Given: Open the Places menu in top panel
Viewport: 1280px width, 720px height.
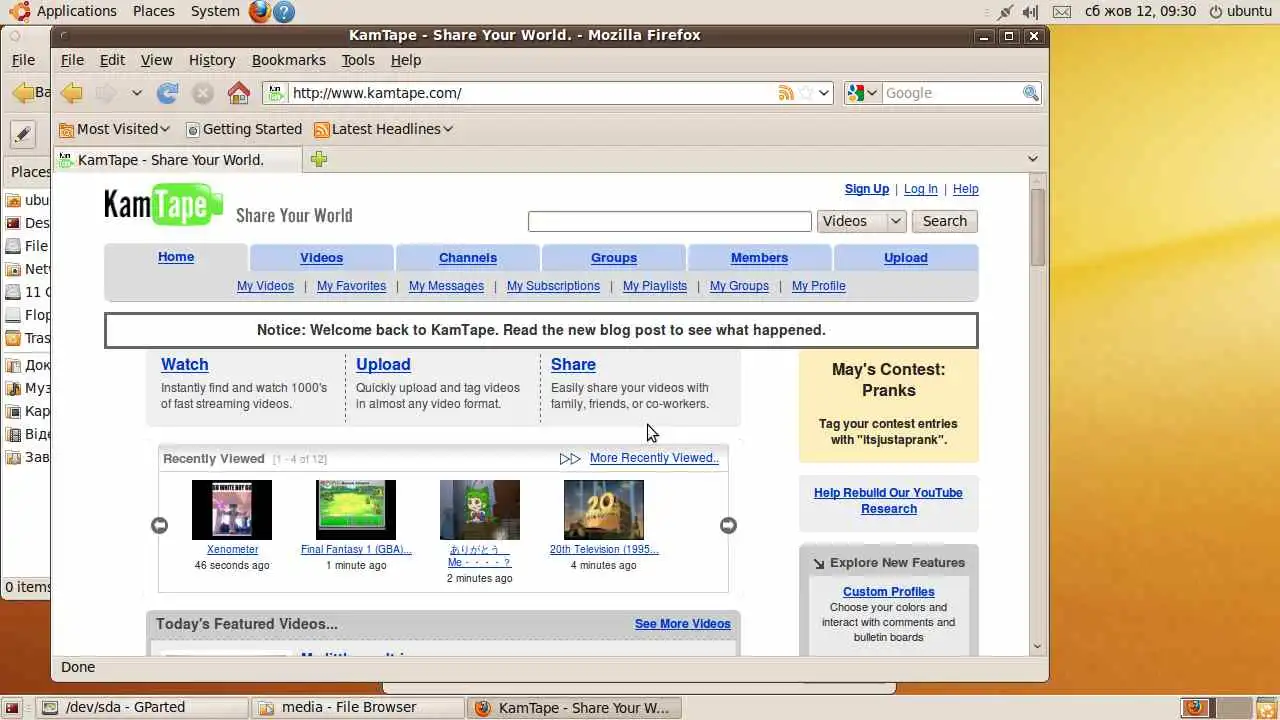Looking at the screenshot, I should click(x=154, y=11).
